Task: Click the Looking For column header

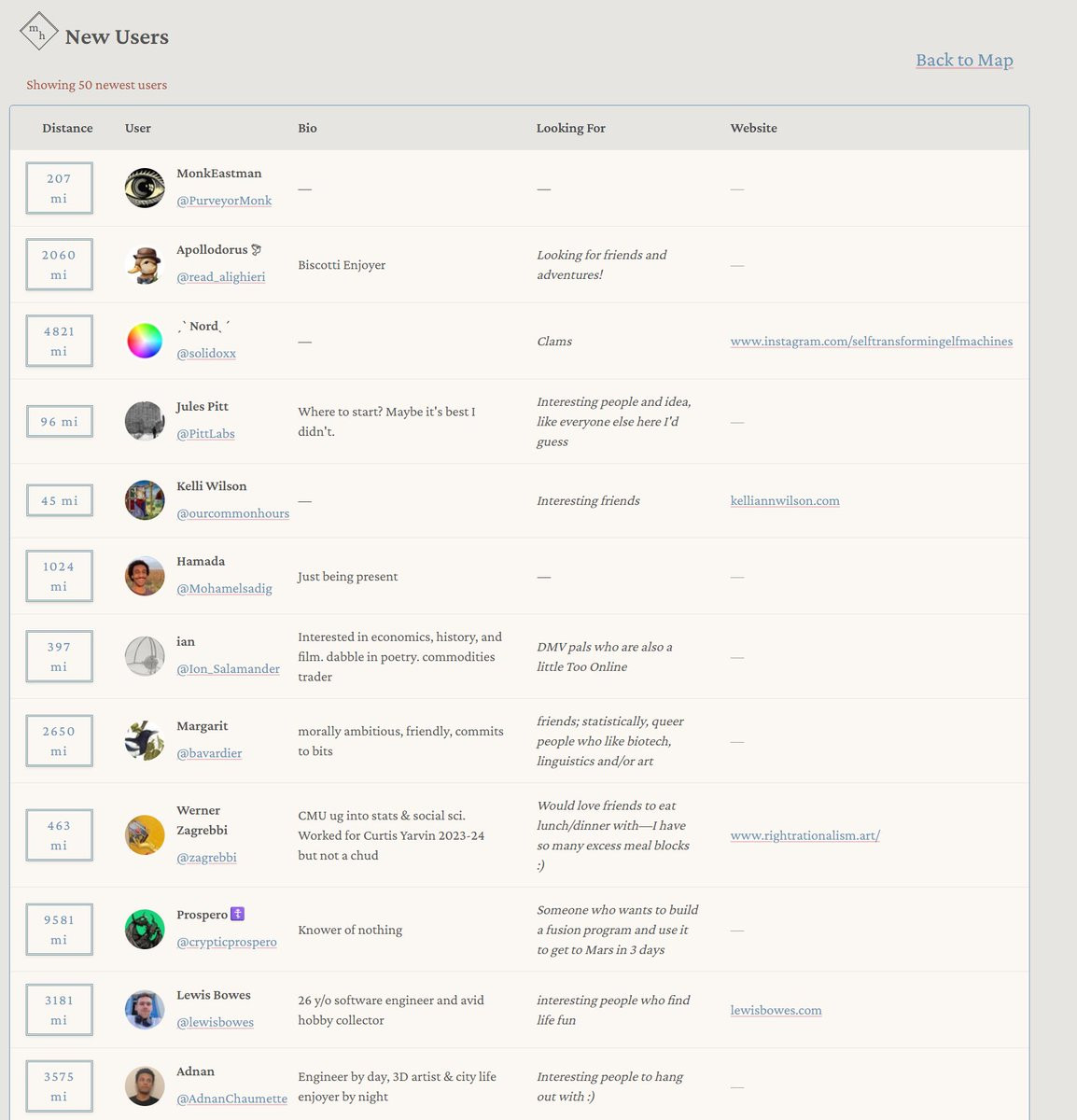Action: (x=571, y=128)
